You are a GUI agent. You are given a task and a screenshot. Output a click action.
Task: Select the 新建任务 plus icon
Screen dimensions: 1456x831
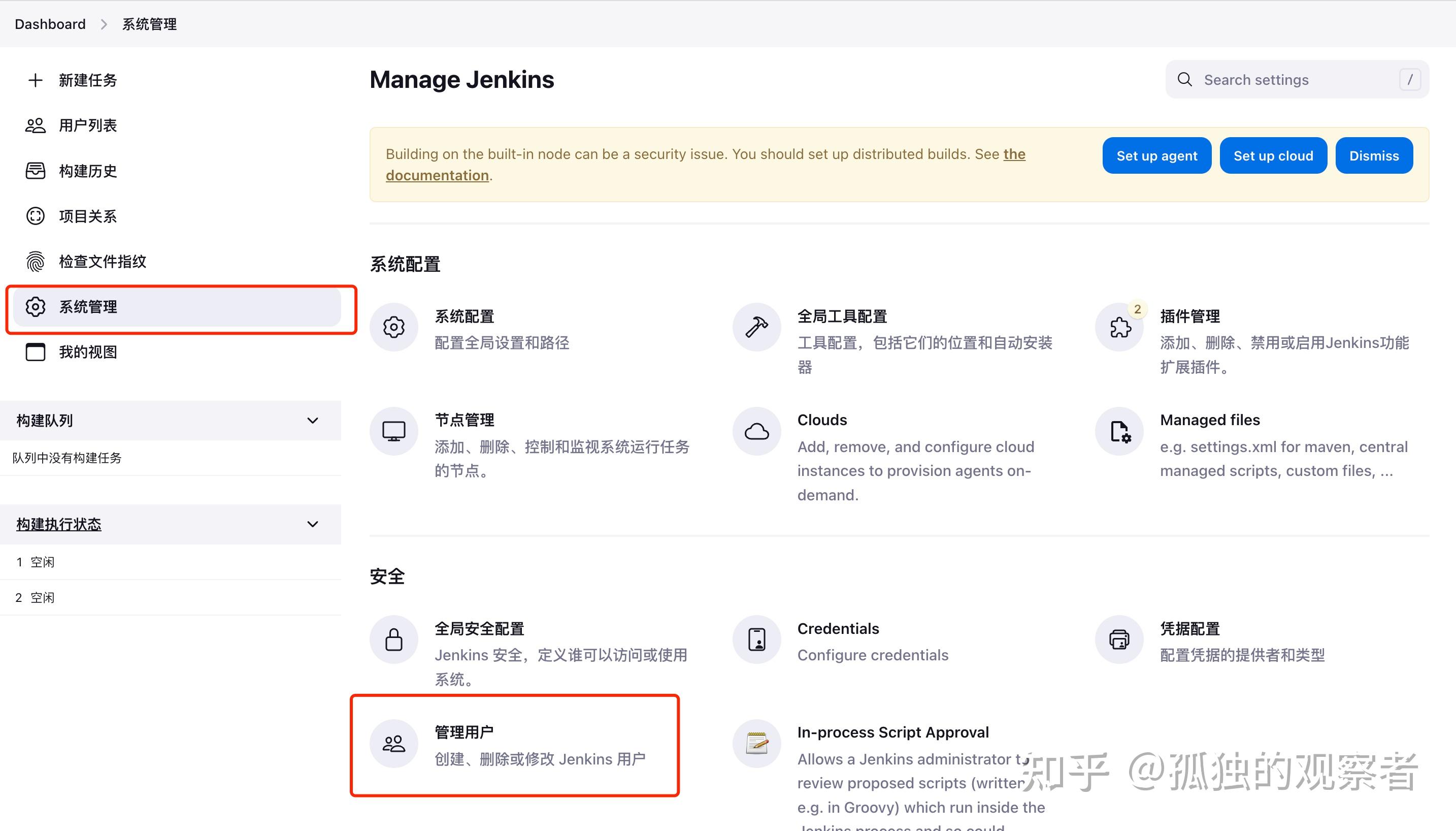(x=36, y=80)
